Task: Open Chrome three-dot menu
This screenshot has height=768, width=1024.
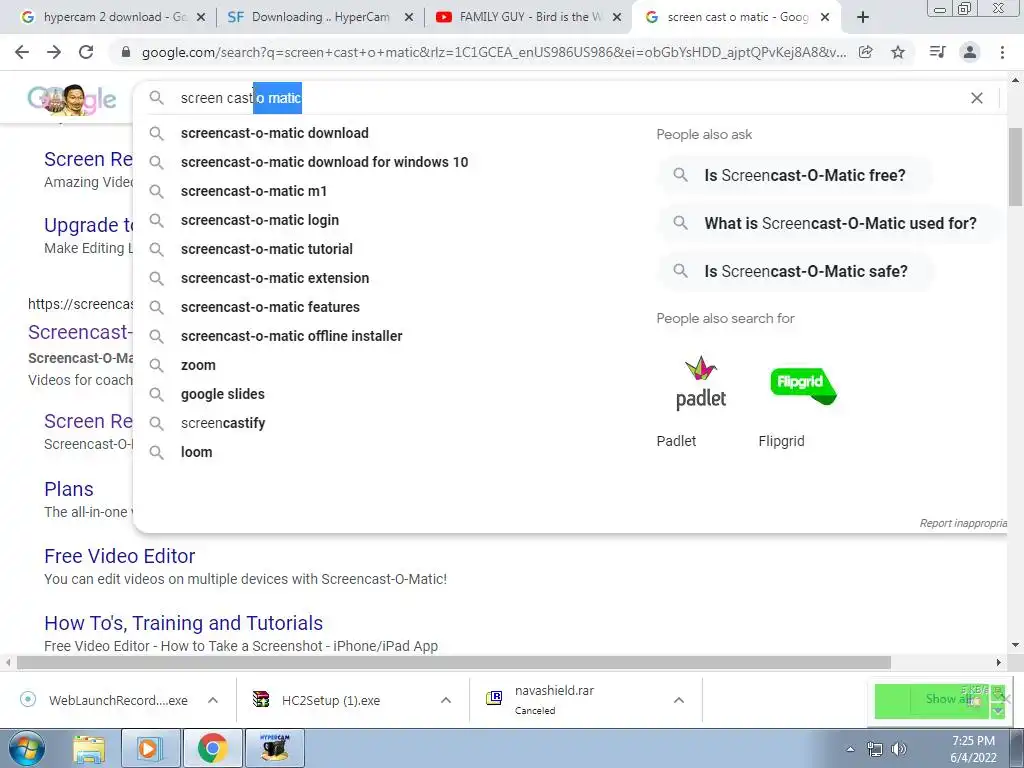Action: click(1002, 52)
